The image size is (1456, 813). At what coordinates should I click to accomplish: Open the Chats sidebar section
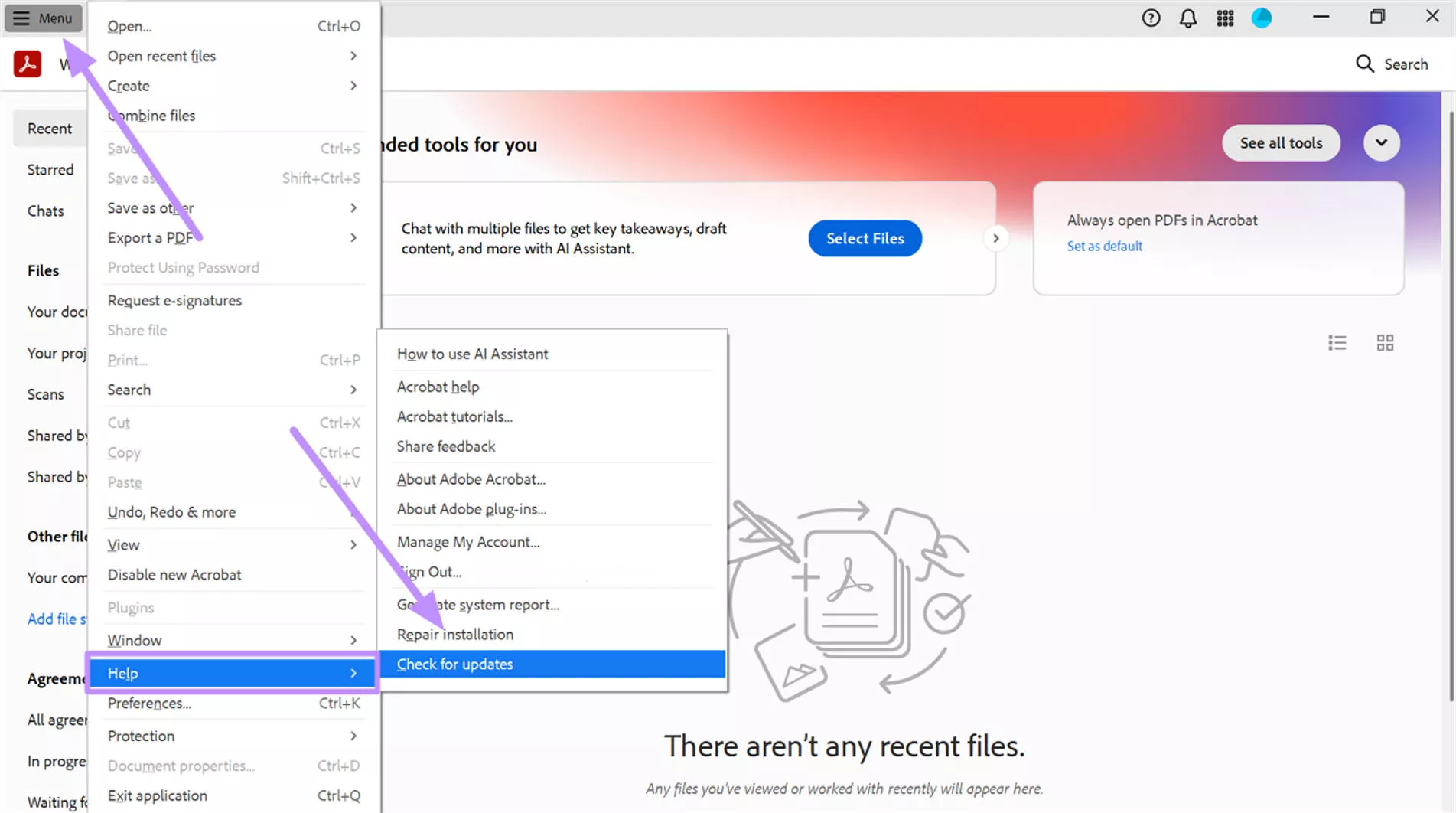[x=46, y=211]
